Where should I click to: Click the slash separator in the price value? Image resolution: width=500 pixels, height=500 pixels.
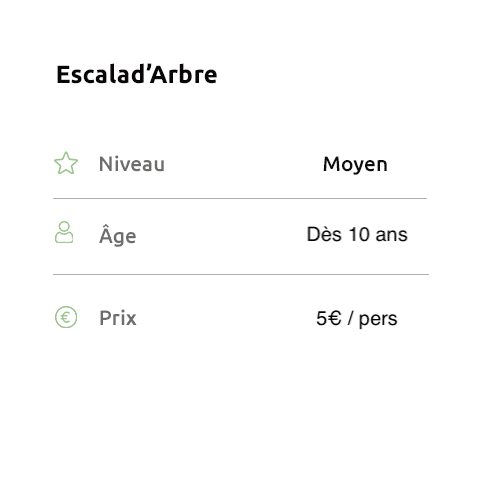point(350,318)
